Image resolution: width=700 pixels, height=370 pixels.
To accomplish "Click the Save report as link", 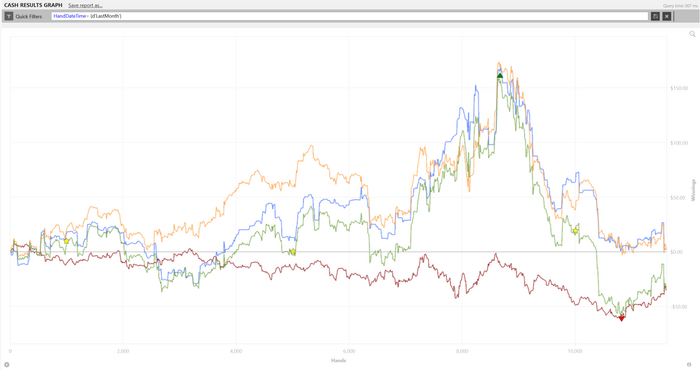I will coord(85,5).
